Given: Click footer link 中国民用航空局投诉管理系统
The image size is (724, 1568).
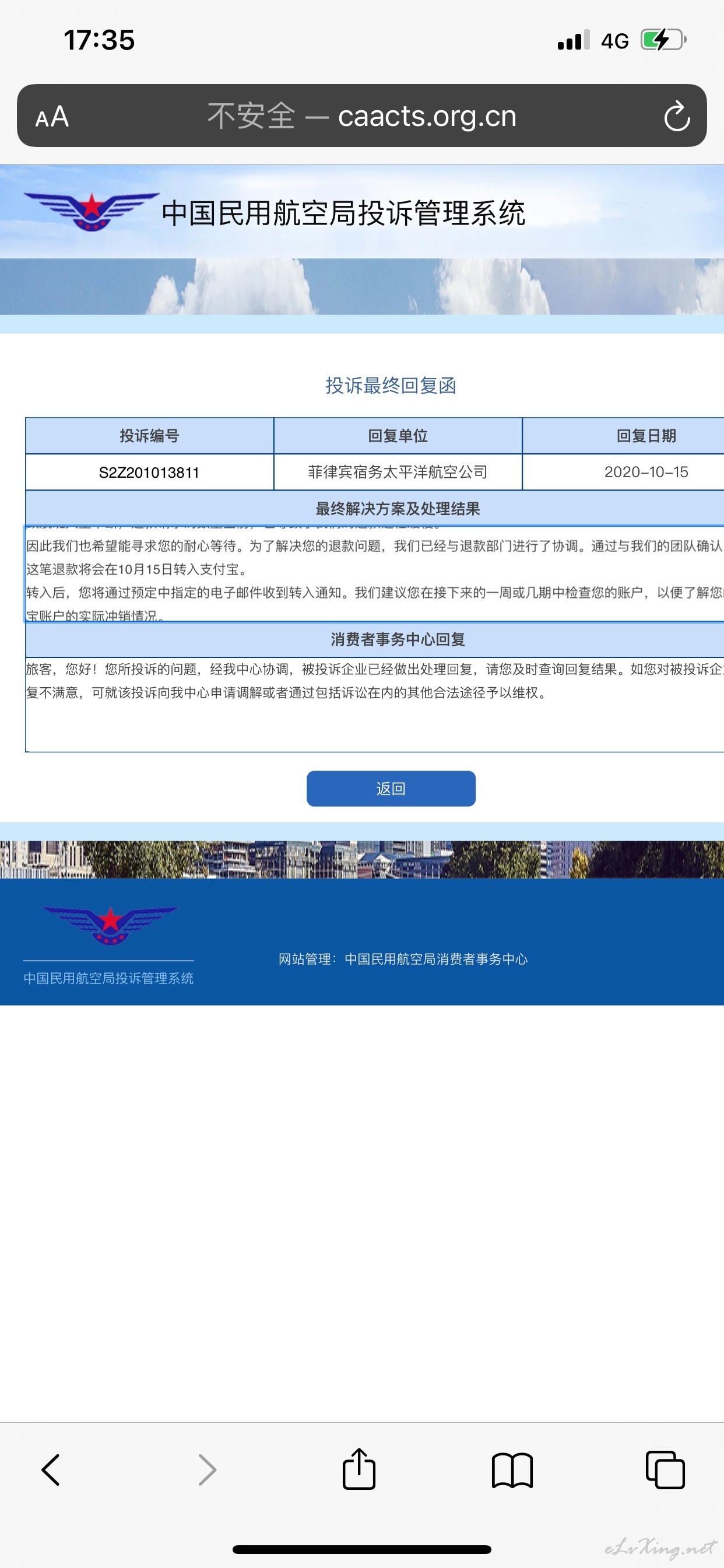Looking at the screenshot, I should pyautogui.click(x=108, y=978).
